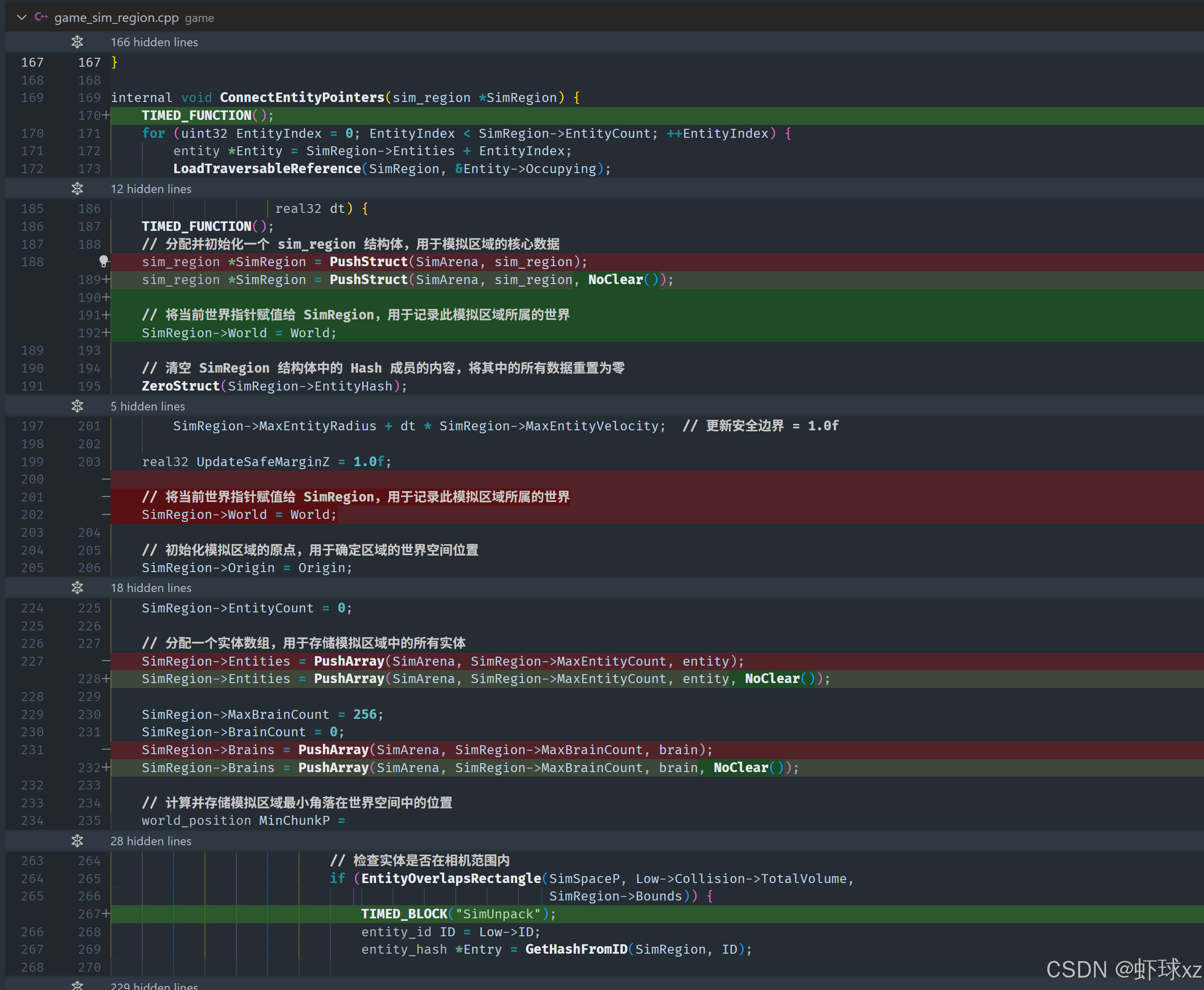The height and width of the screenshot is (990, 1204).
Task: Click the lightbulb quick-action icon on line 188
Action: (x=104, y=261)
